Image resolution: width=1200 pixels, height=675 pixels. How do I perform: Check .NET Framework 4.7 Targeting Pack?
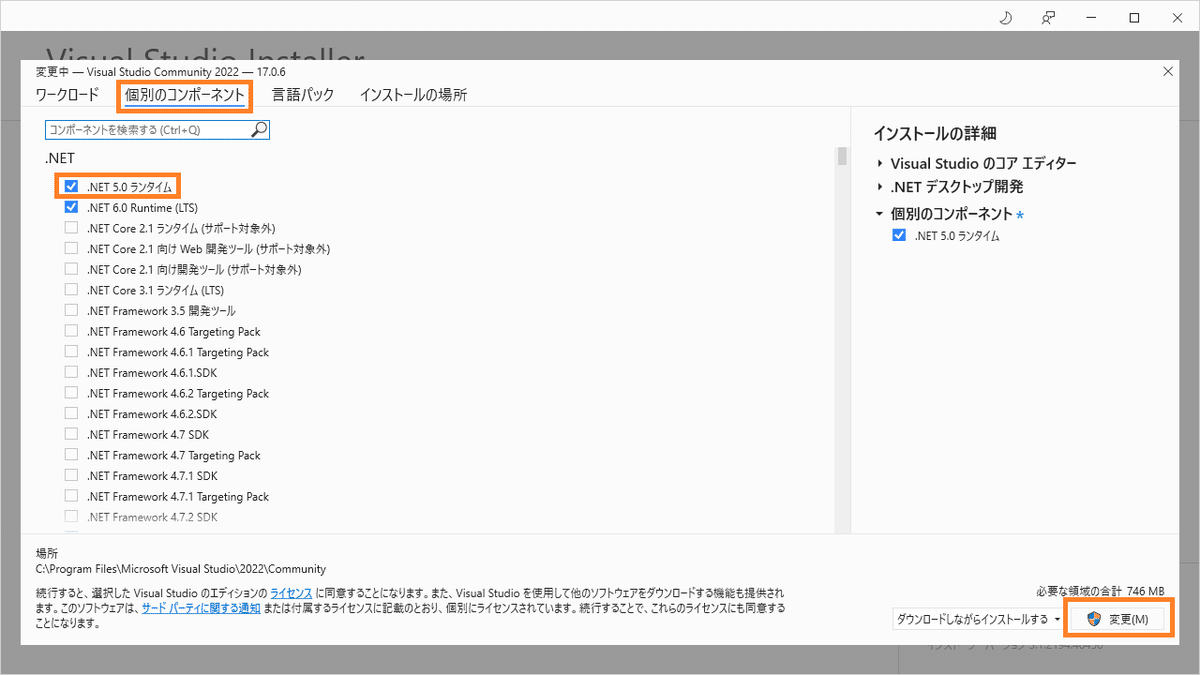point(71,455)
